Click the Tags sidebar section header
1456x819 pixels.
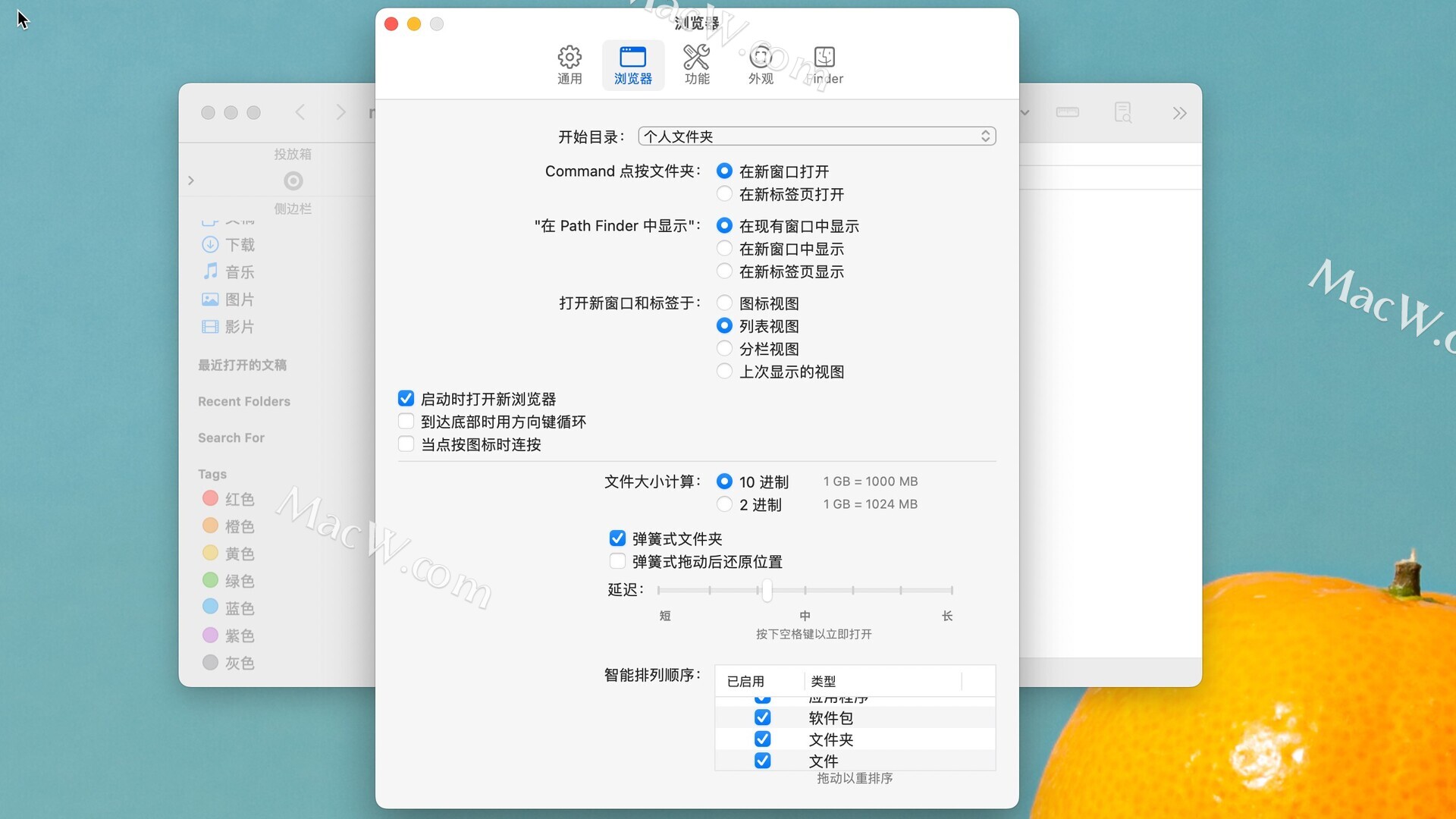(x=212, y=474)
